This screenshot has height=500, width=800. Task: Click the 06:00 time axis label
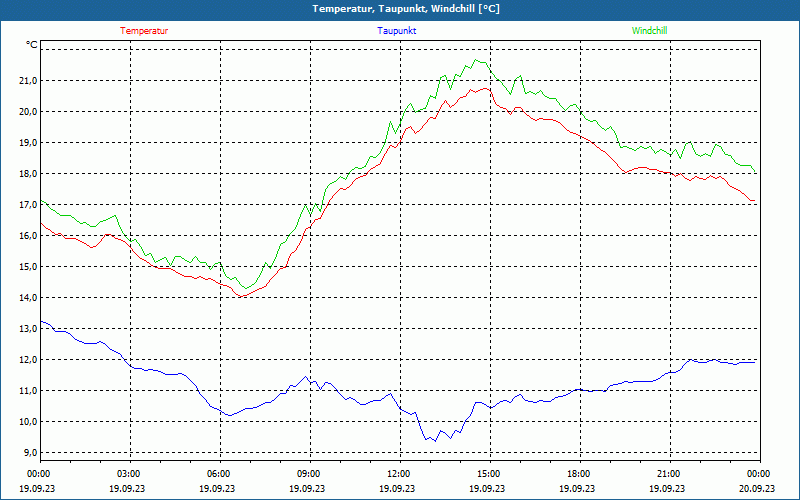[217, 474]
